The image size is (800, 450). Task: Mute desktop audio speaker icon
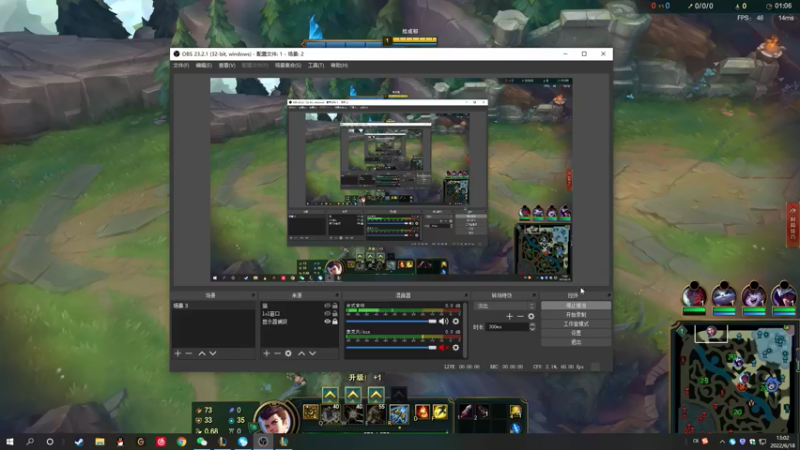(443, 321)
